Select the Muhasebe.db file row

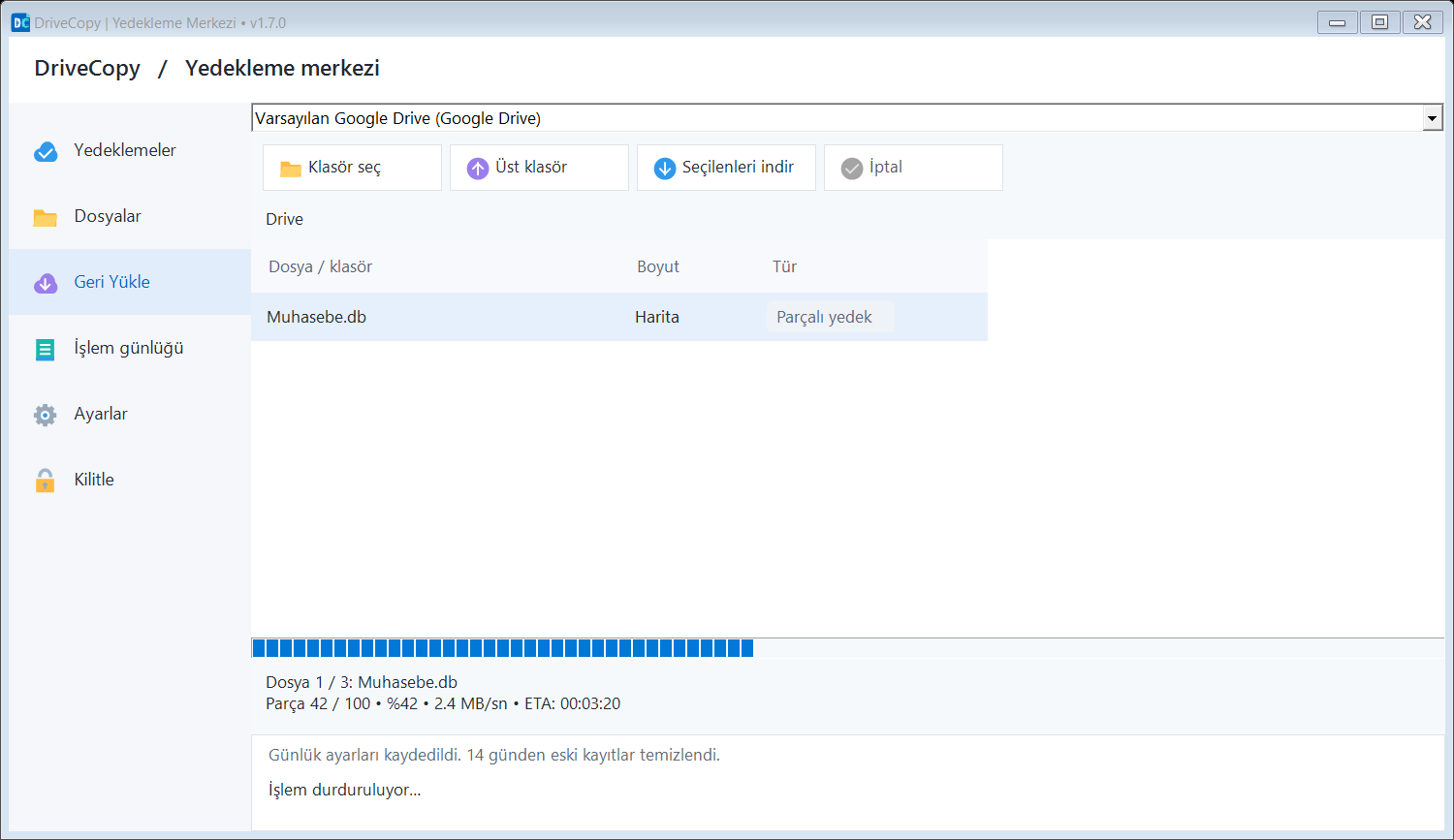pyautogui.click(x=619, y=317)
